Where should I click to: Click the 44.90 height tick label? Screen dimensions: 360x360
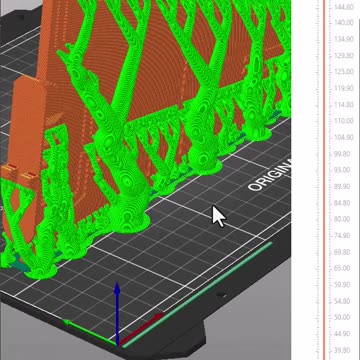tap(342, 334)
